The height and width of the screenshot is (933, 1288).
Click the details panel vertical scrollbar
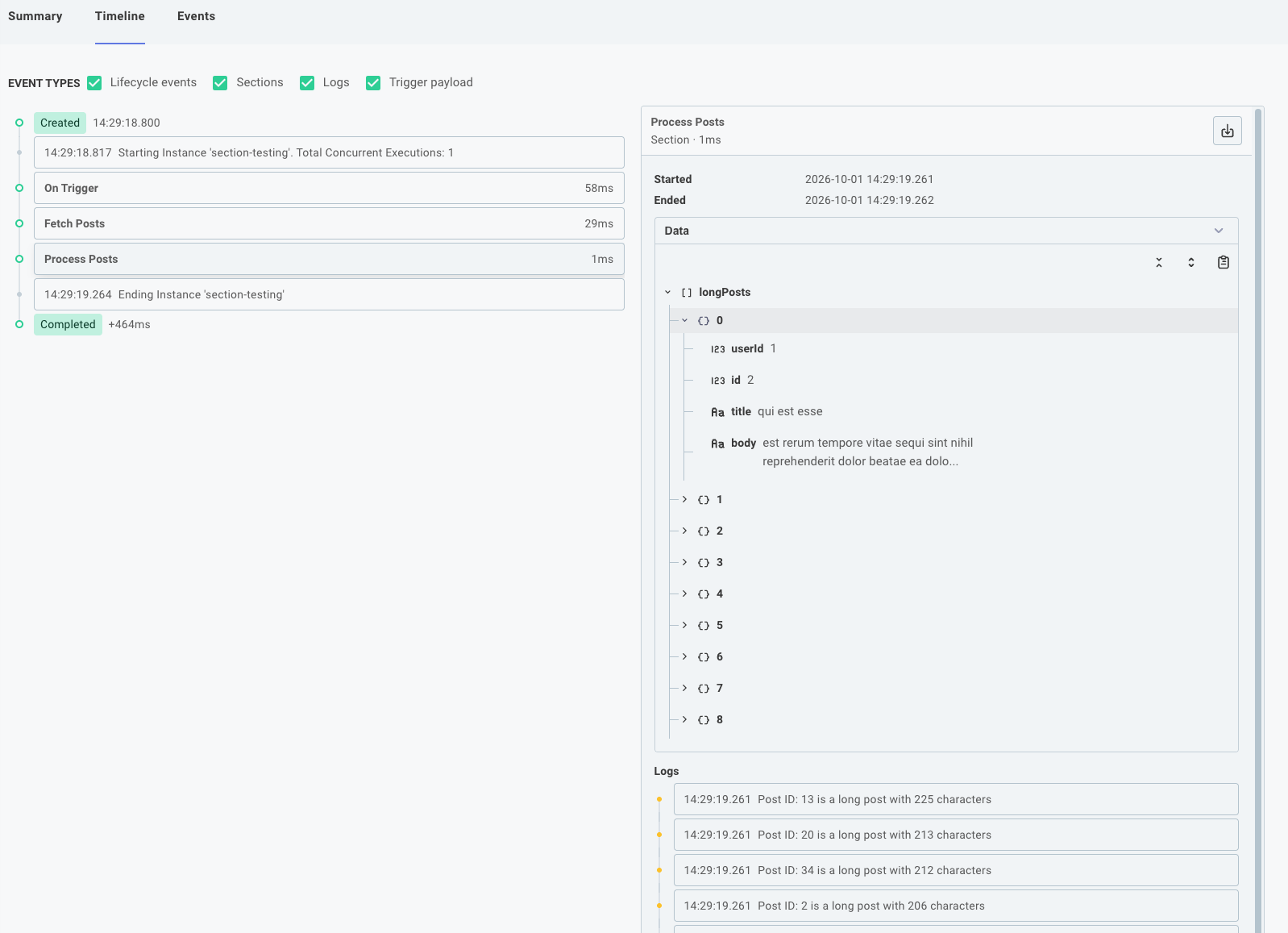pos(1258,520)
